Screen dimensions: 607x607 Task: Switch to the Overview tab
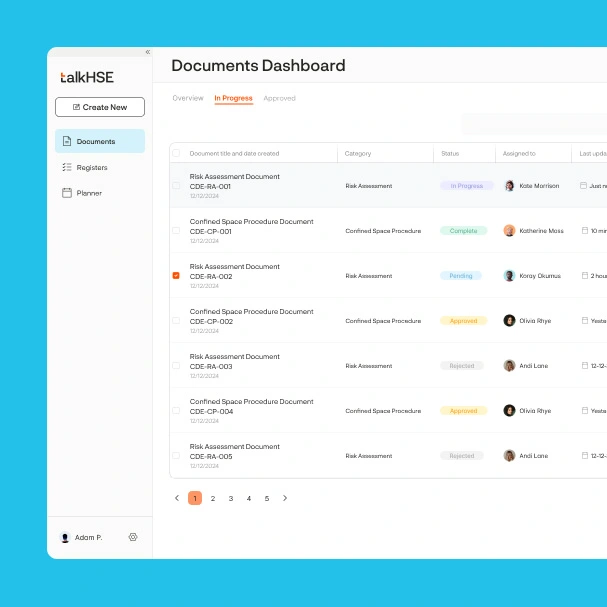click(x=188, y=98)
